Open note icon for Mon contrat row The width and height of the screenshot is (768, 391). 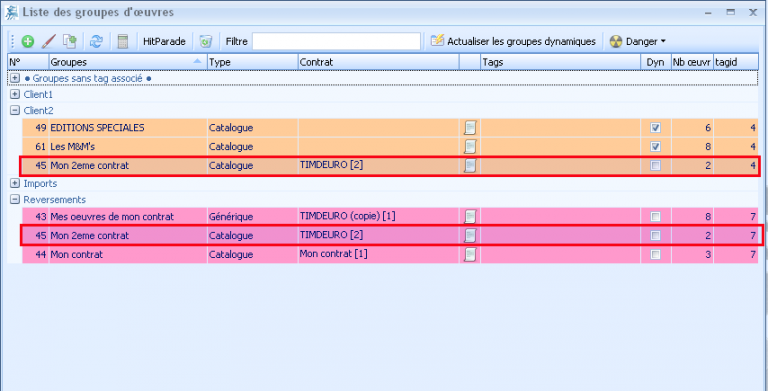[x=470, y=254]
